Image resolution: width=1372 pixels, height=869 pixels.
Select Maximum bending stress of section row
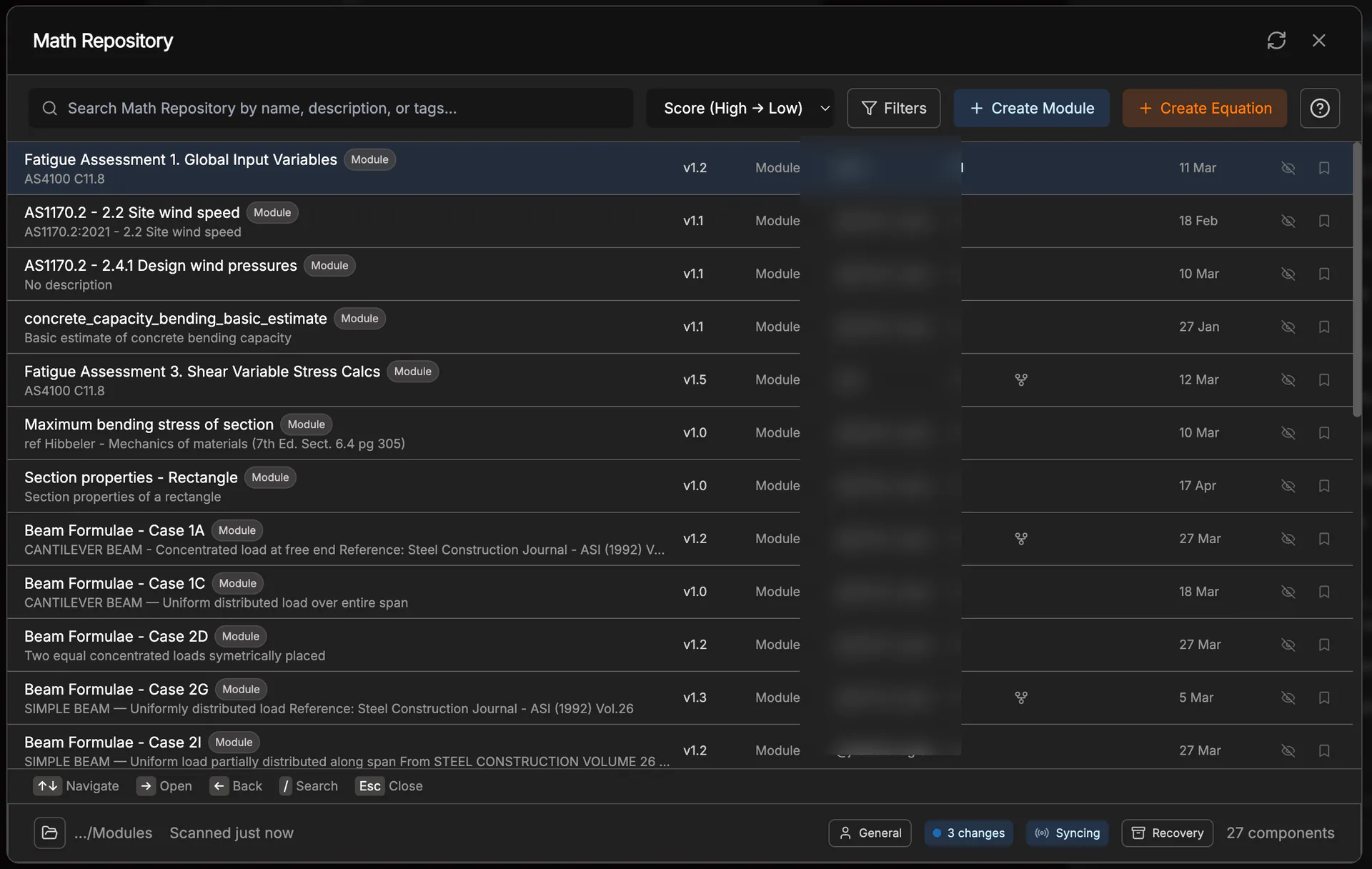[x=680, y=432]
